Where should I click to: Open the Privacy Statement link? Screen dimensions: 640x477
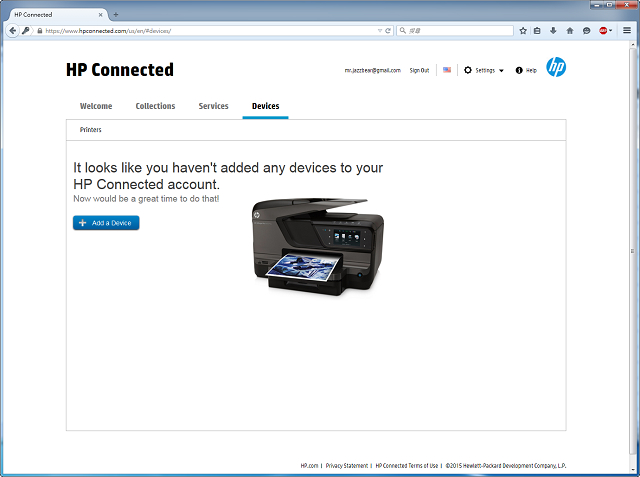pos(346,466)
